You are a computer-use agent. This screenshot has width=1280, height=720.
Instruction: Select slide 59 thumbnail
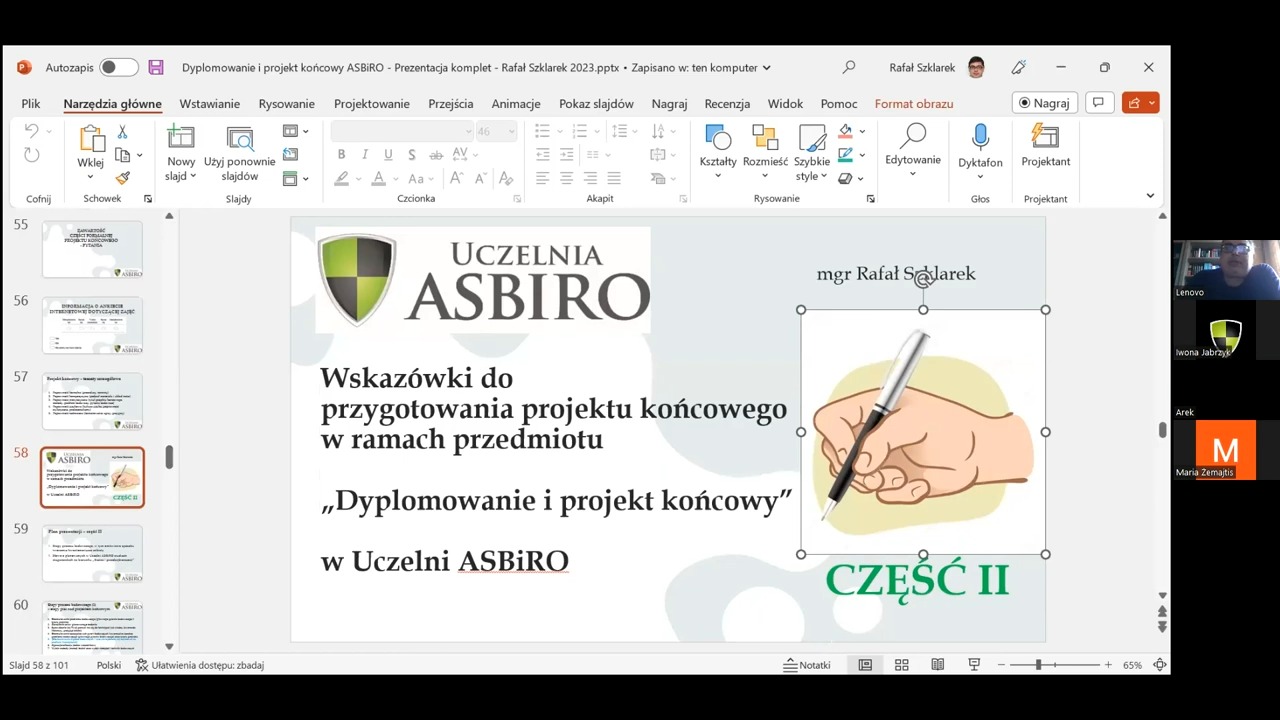tap(92, 553)
